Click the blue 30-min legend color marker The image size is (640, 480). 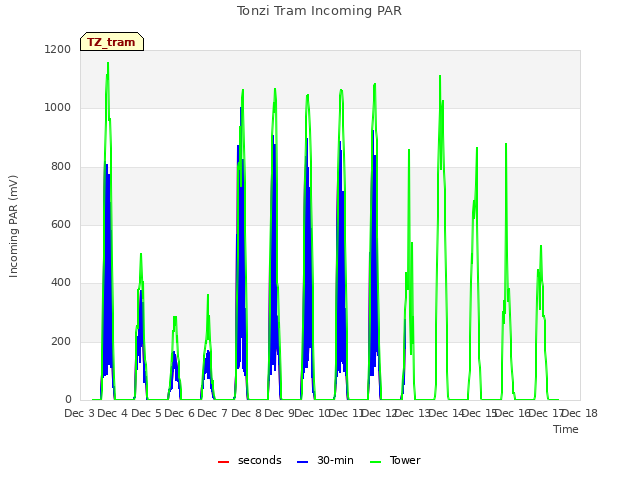point(302,462)
